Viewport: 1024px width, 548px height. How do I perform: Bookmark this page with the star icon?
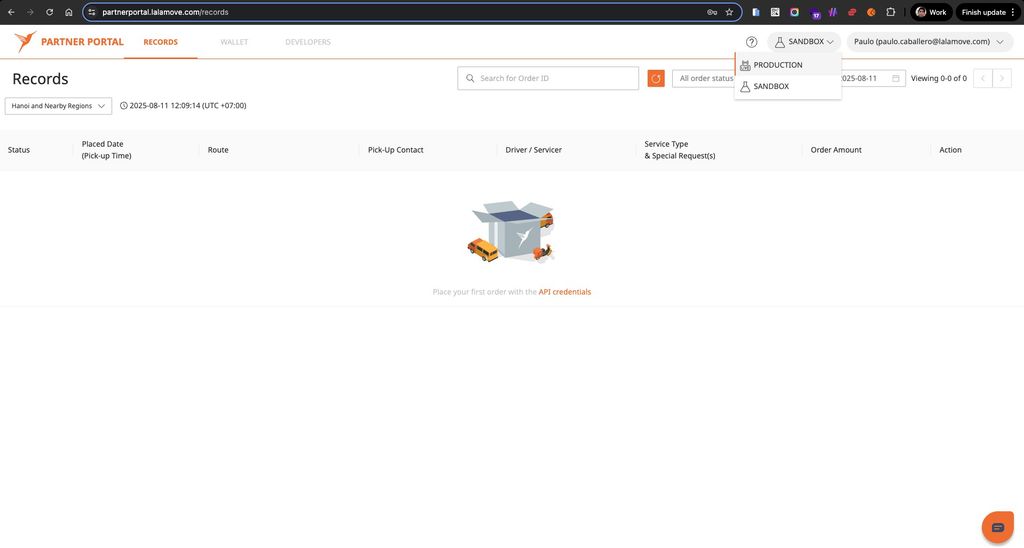(x=729, y=12)
